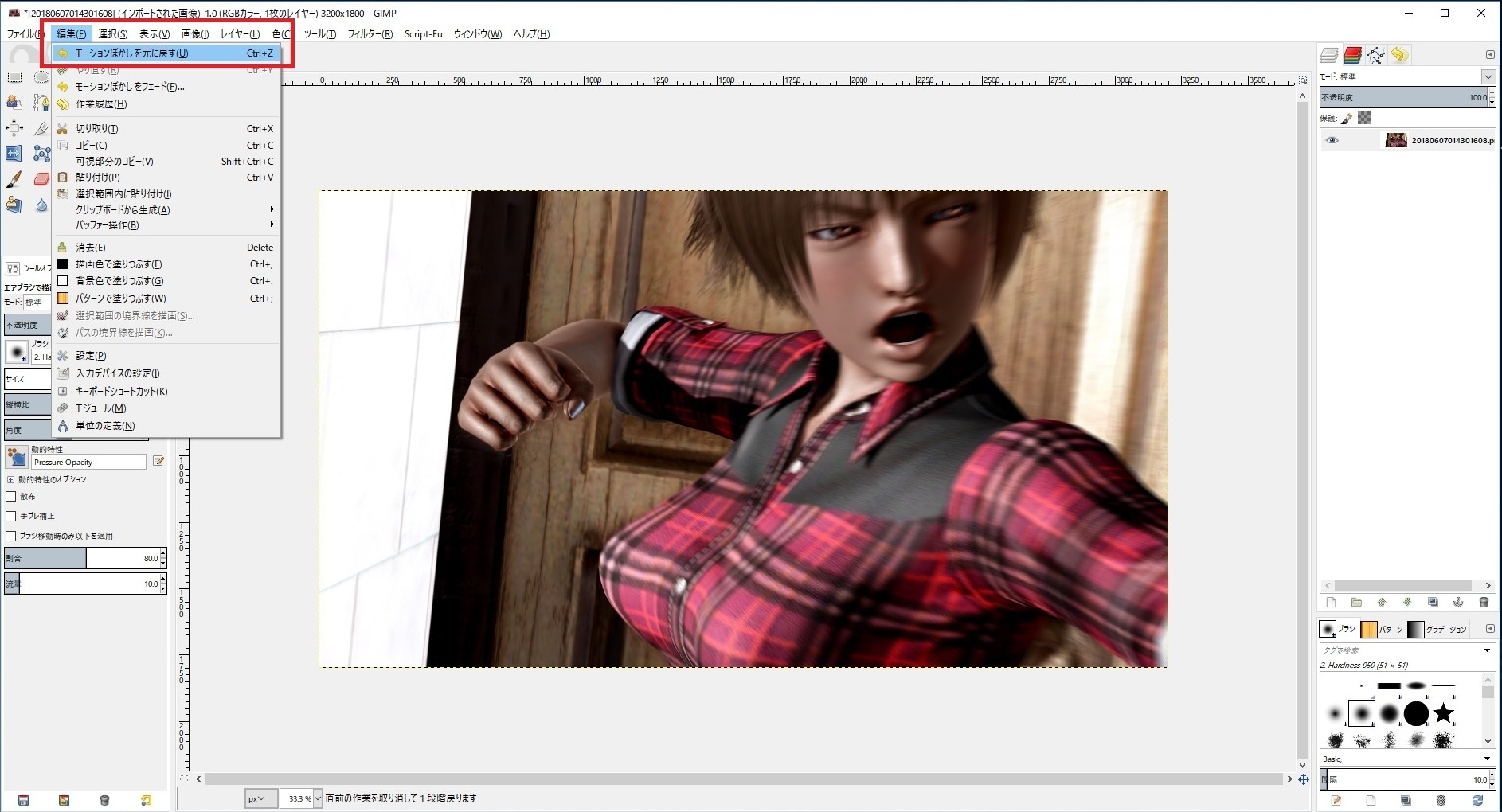Screen dimensions: 1502x812
Task: Toggle lock alpha channel checkerboard icon
Action: click(1364, 118)
